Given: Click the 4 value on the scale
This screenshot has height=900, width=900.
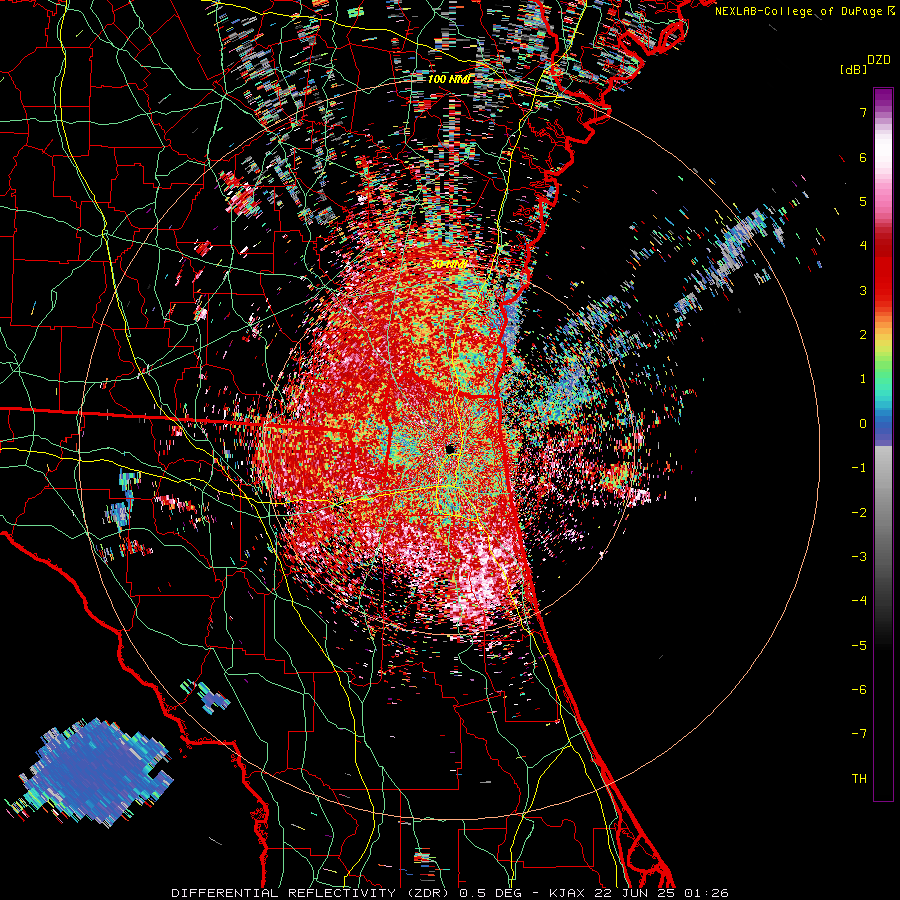Looking at the screenshot, I should point(863,246).
